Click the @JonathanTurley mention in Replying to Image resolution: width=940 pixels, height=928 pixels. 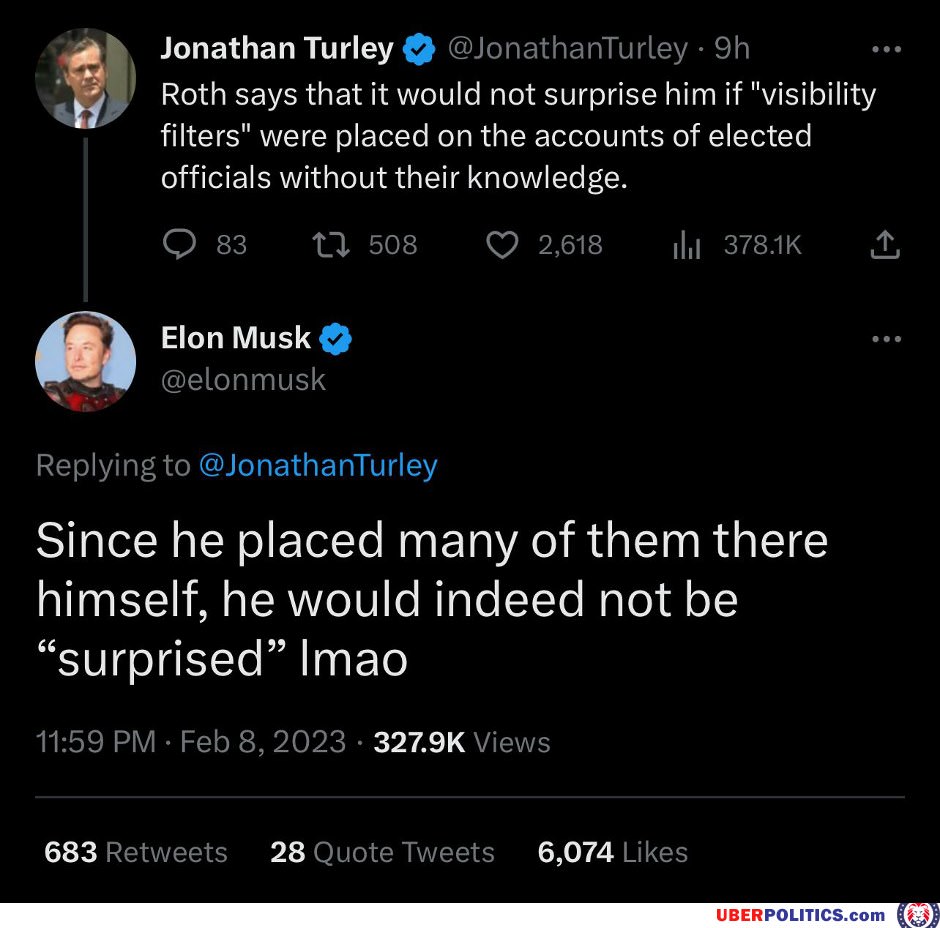pos(318,465)
